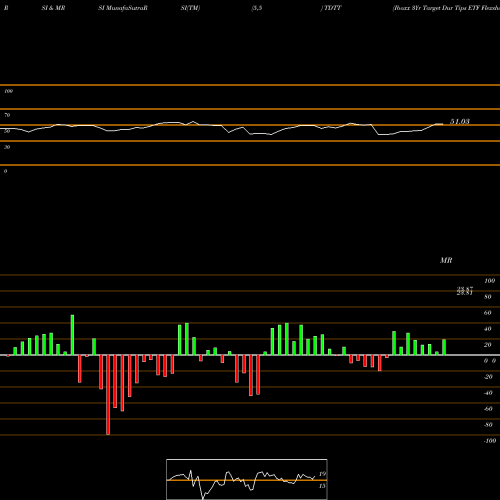The width and height of the screenshot is (500, 500).
Task: Click the MR axis label -40
Action: (488, 393)
